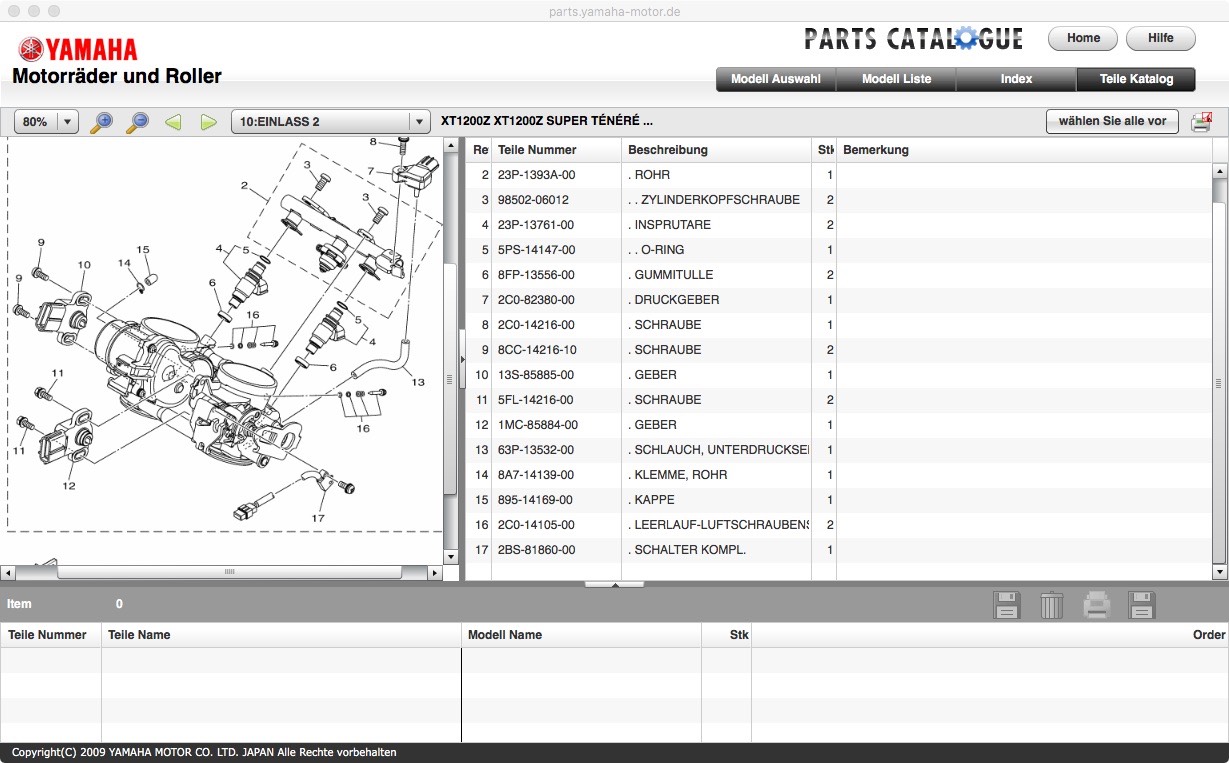Image resolution: width=1229 pixels, height=763 pixels.
Task: Click the Hilfe button
Action: point(1160,38)
